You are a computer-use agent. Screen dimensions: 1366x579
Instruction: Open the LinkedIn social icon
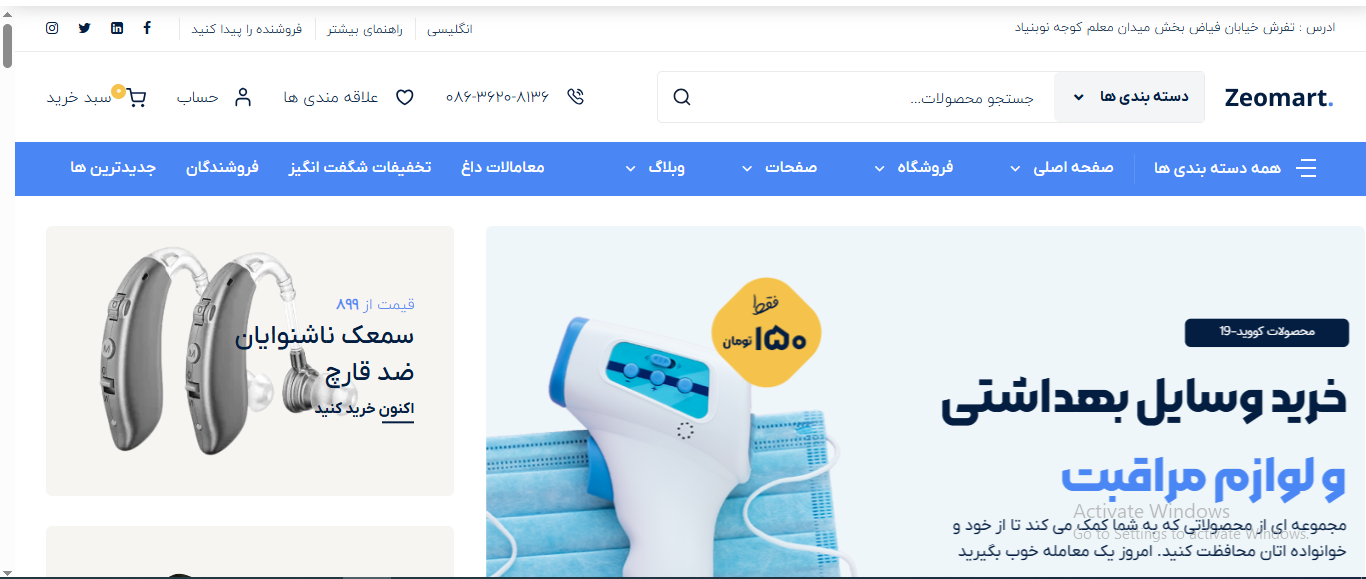(x=117, y=28)
